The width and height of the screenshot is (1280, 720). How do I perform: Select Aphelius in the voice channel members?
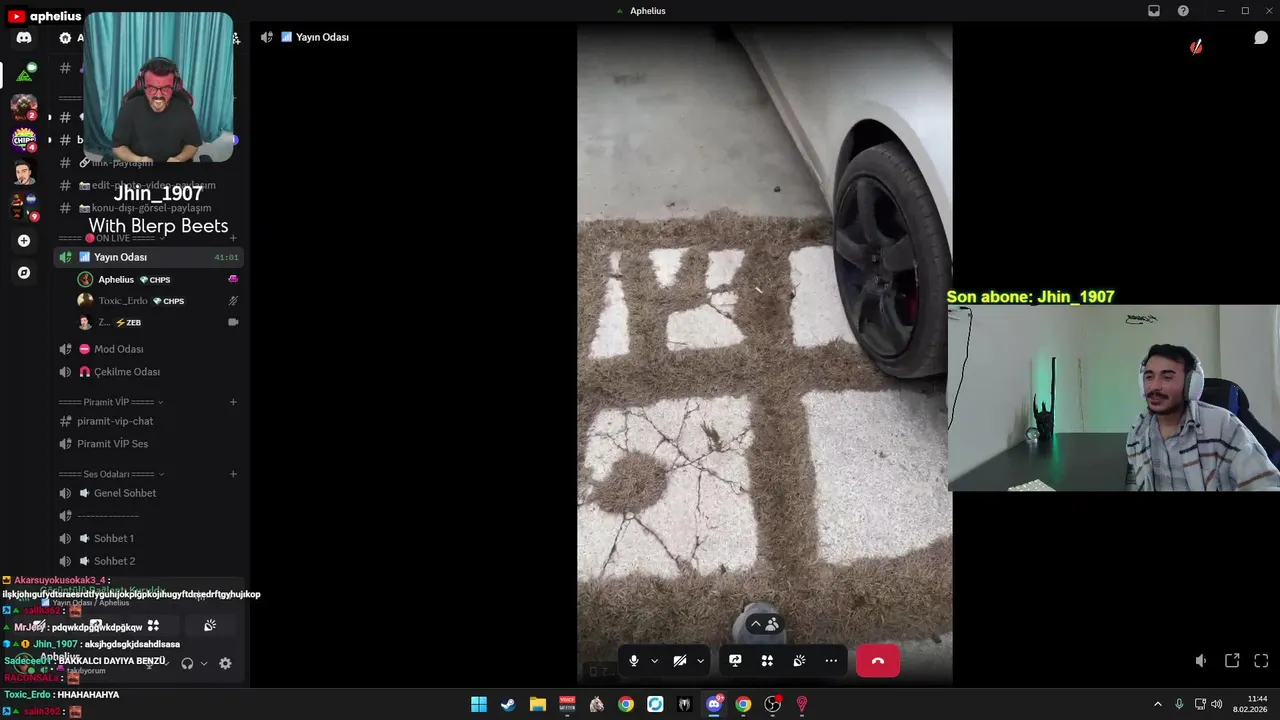click(158, 280)
